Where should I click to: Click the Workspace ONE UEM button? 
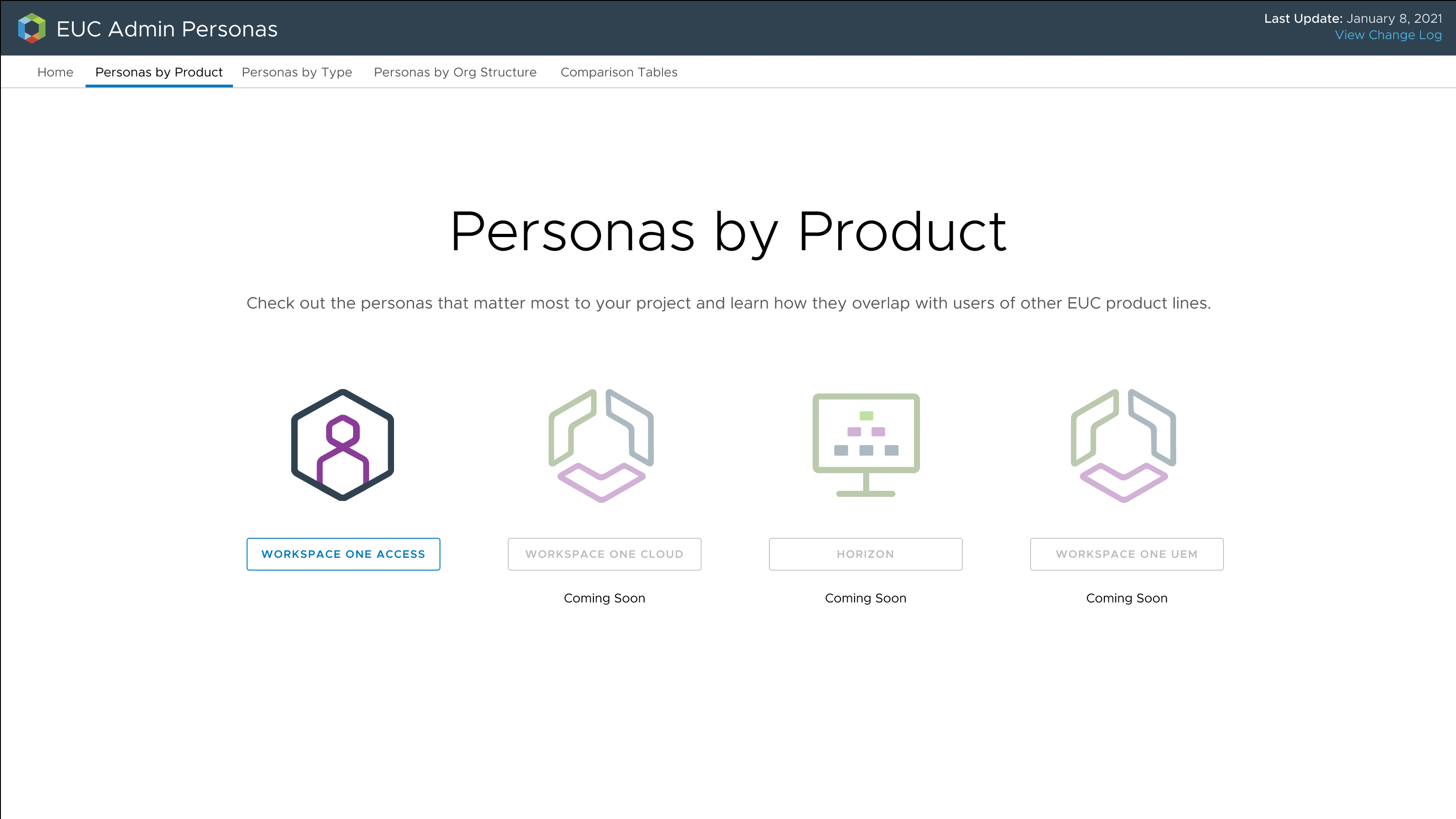pyautogui.click(x=1127, y=554)
